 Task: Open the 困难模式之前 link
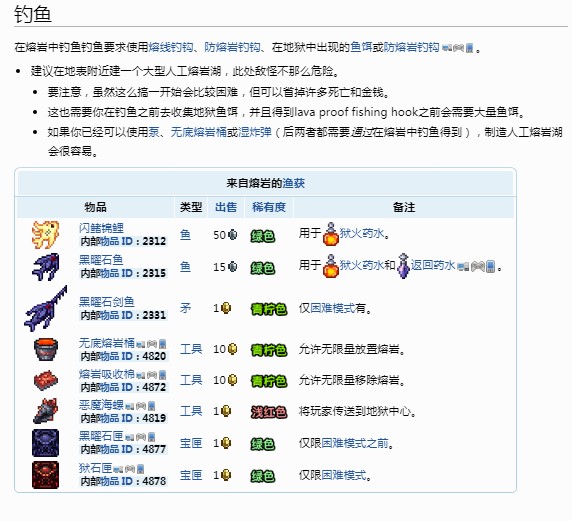pos(355,443)
